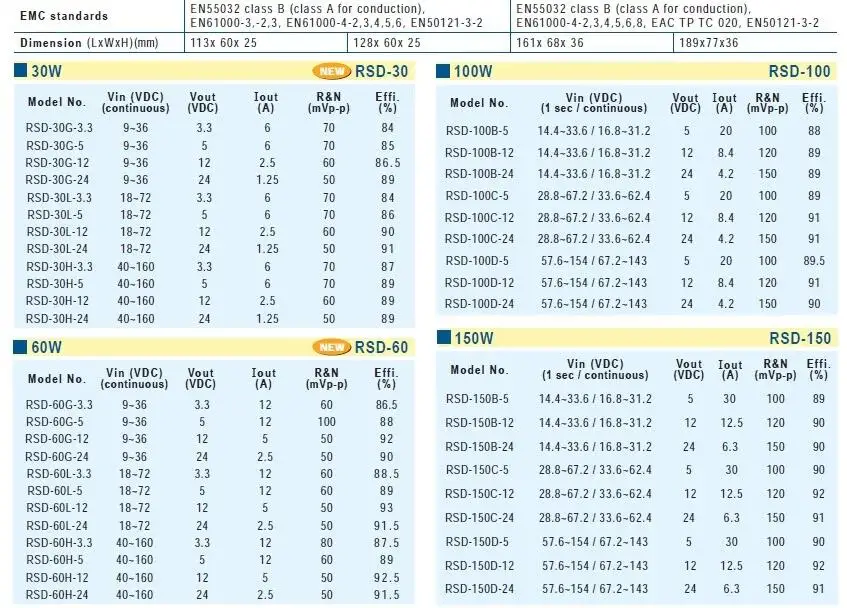Click model RSD-100D-5
This screenshot has height=608, width=847.
477,261
